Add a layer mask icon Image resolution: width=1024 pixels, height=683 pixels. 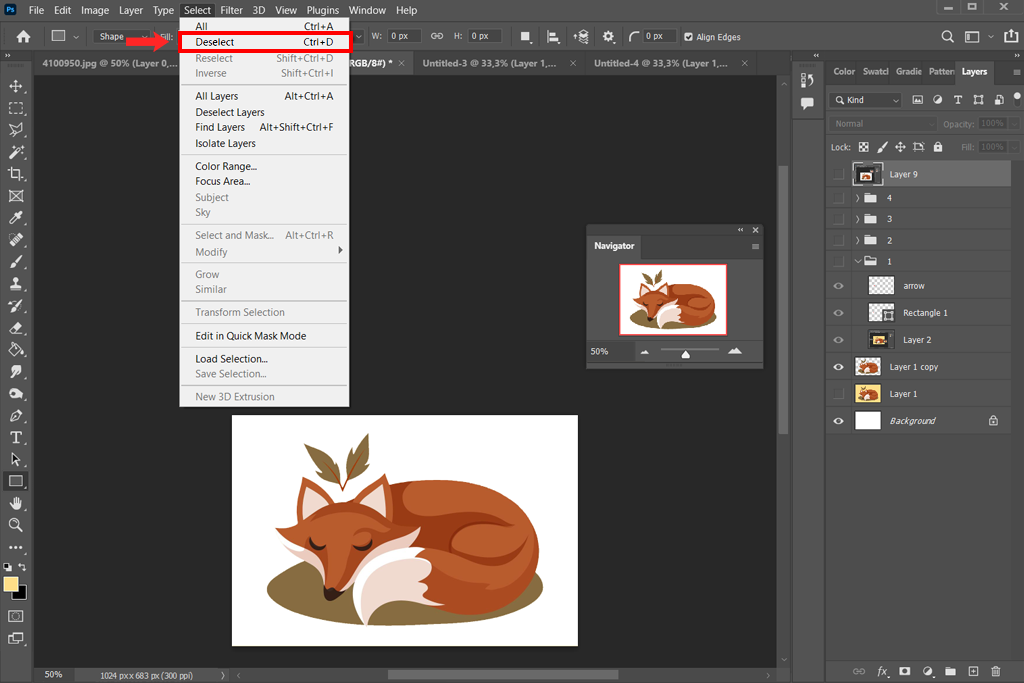pos(904,671)
